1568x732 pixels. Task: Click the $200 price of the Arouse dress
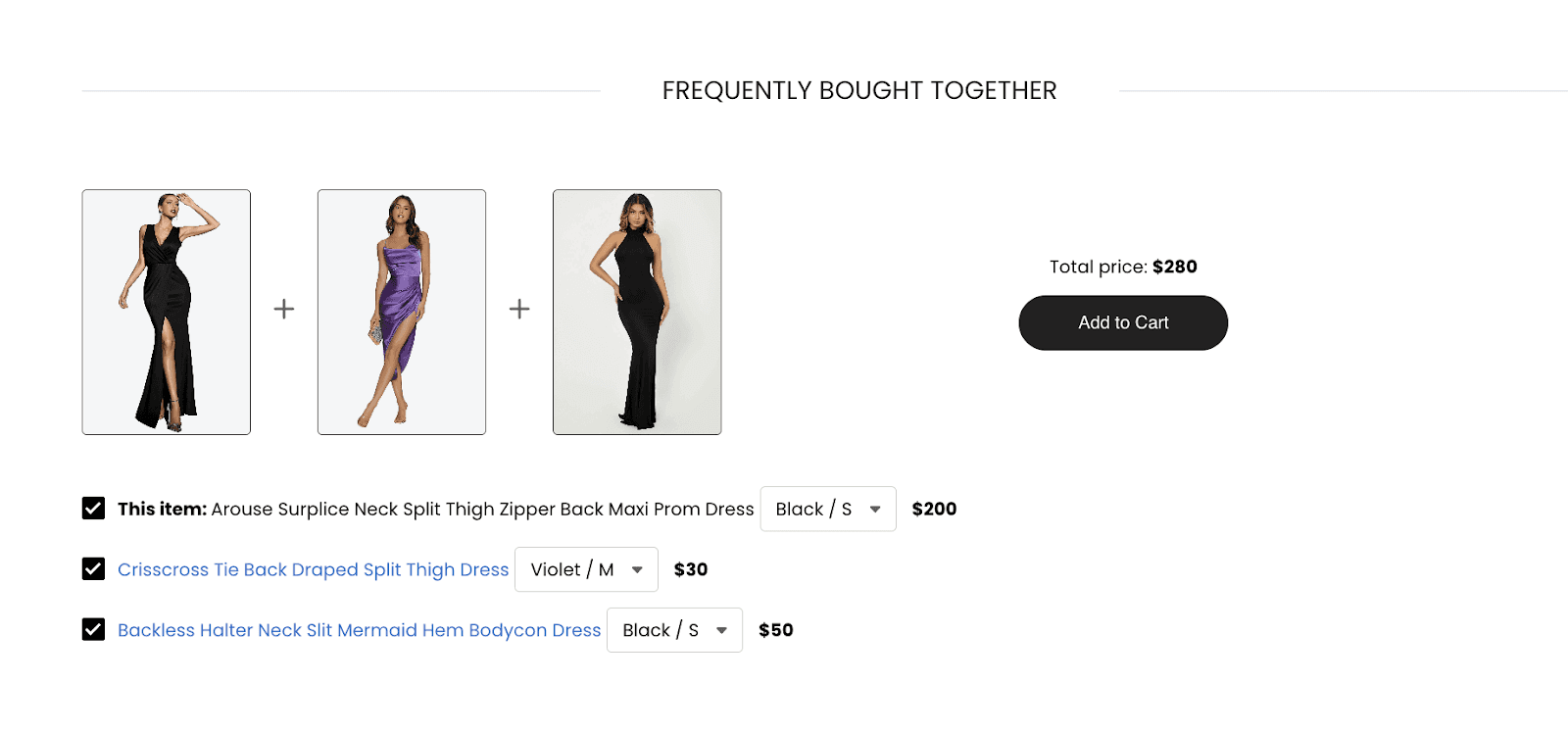pyautogui.click(x=934, y=509)
